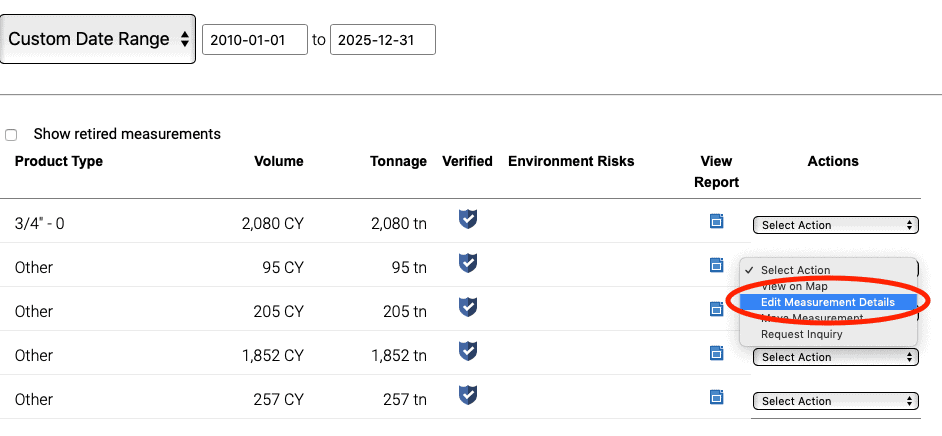Open the Custom Date Range dropdown
Image resolution: width=942 pixels, height=436 pixels.
click(x=98, y=40)
